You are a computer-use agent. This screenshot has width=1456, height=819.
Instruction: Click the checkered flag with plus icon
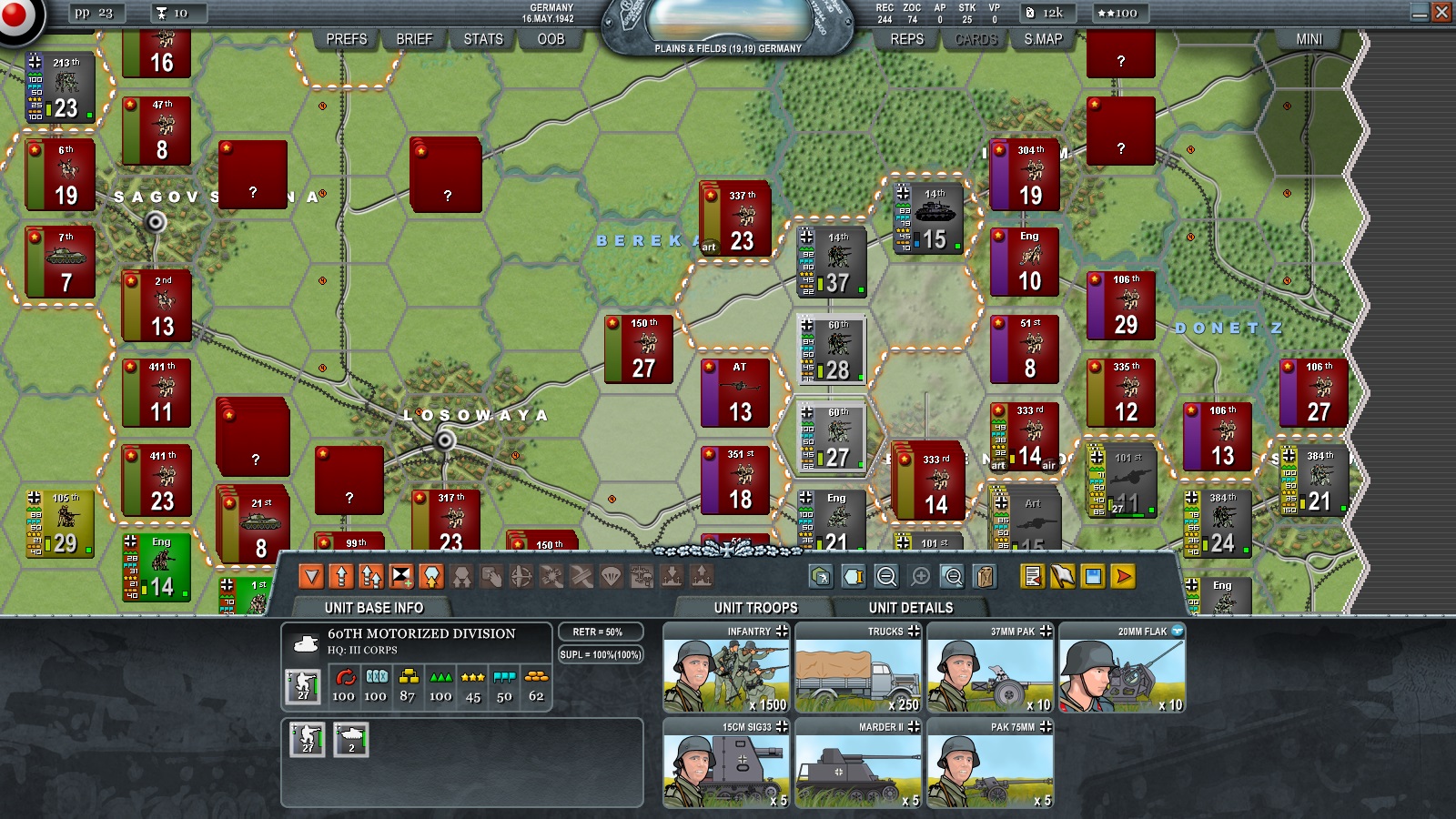pyautogui.click(x=401, y=576)
